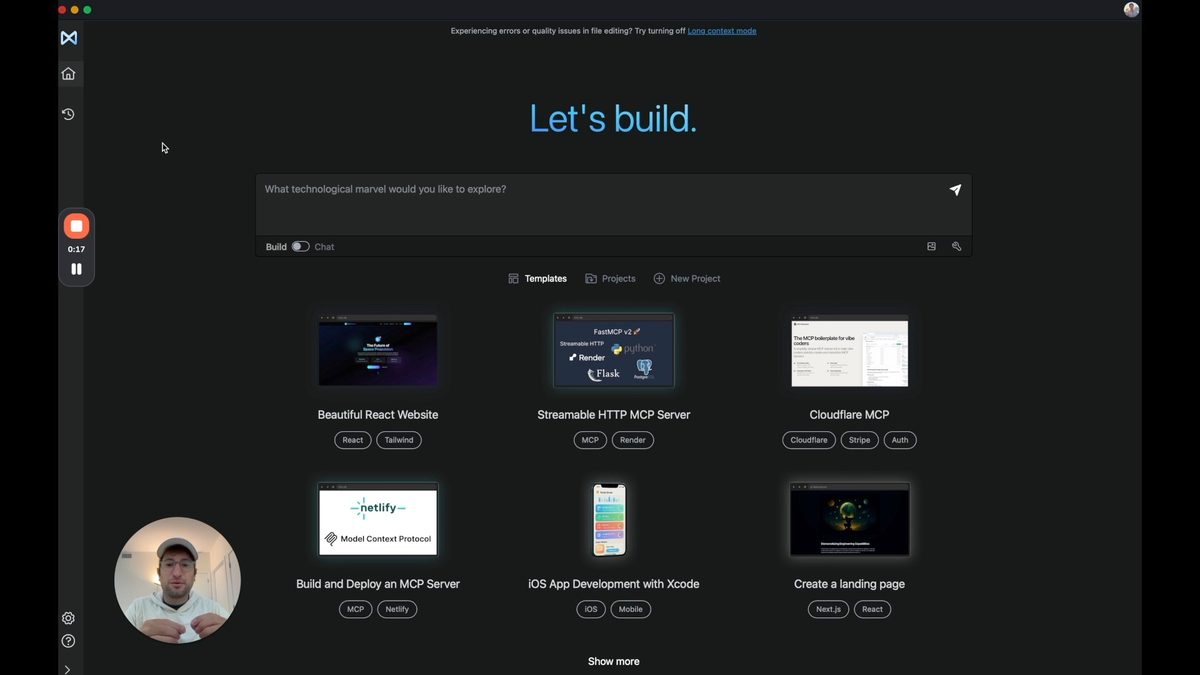
Task: Open the Long context mode link
Action: 722,31
